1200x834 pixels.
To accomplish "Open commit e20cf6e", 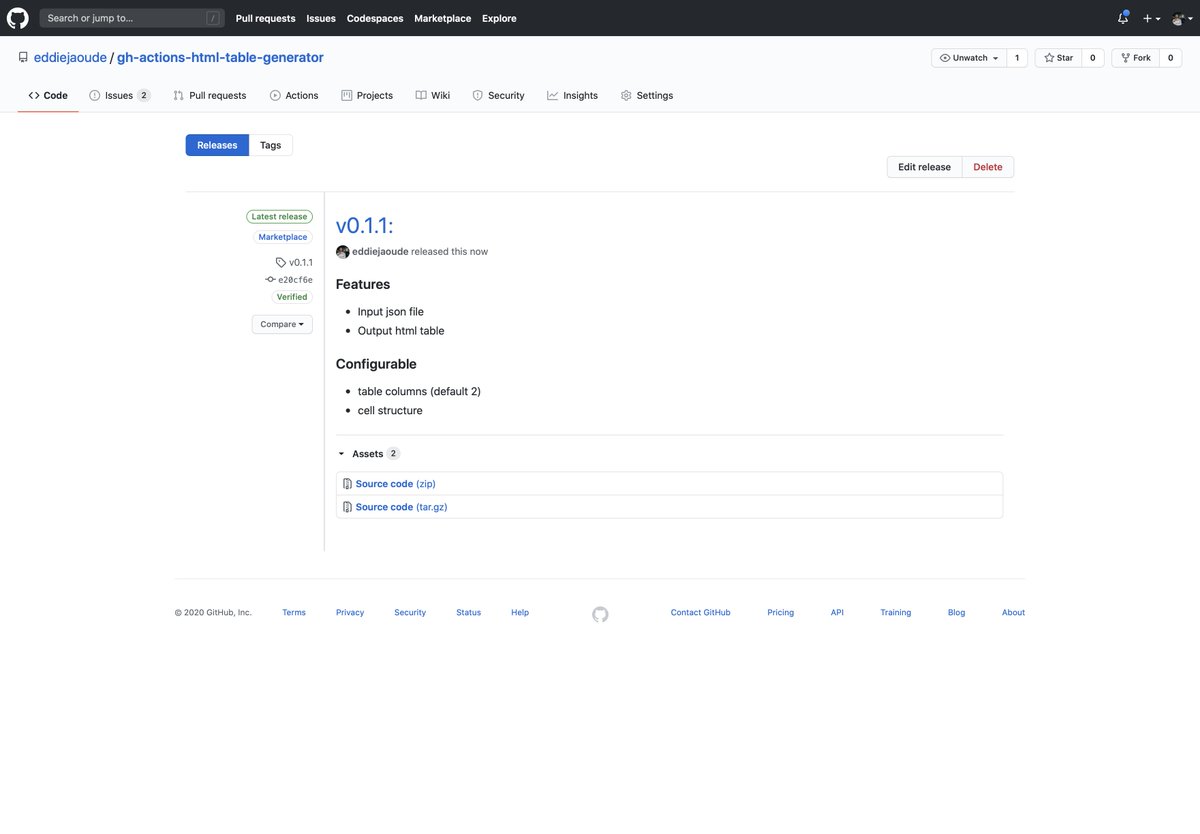I will [289, 280].
